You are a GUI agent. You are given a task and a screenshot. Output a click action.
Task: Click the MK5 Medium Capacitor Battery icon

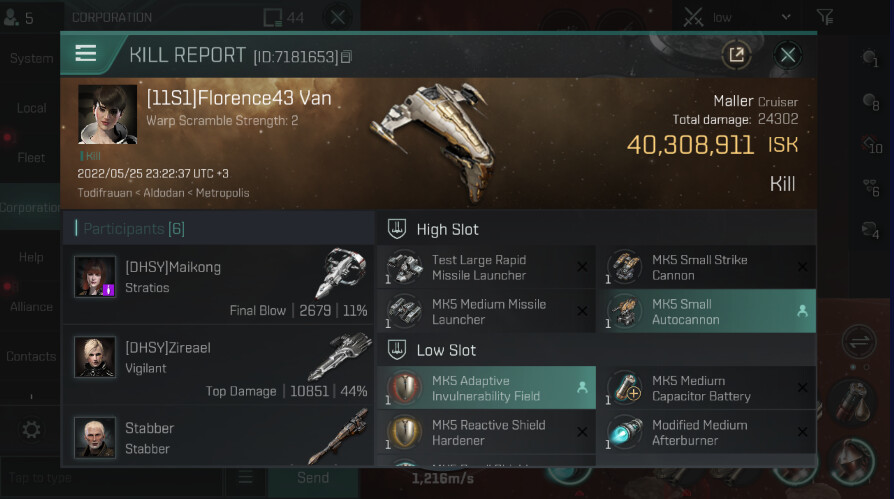(624, 388)
